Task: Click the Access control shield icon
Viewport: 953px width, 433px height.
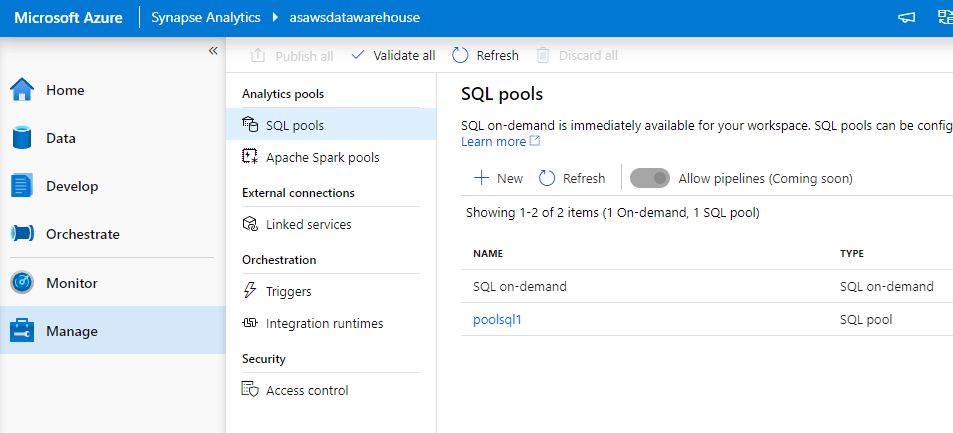Action: (x=250, y=389)
